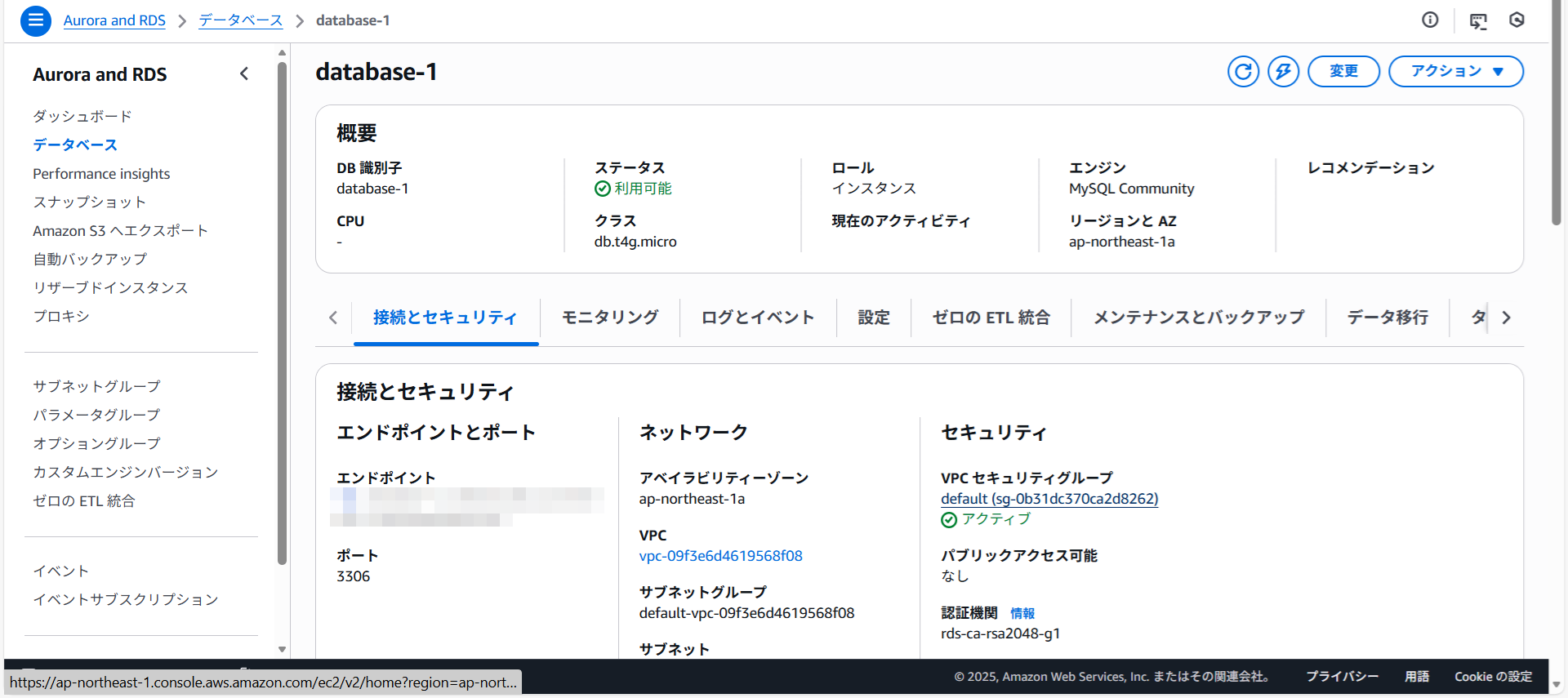Image resolution: width=1568 pixels, height=698 pixels.
Task: Refresh the database-1 details
Action: (1243, 72)
